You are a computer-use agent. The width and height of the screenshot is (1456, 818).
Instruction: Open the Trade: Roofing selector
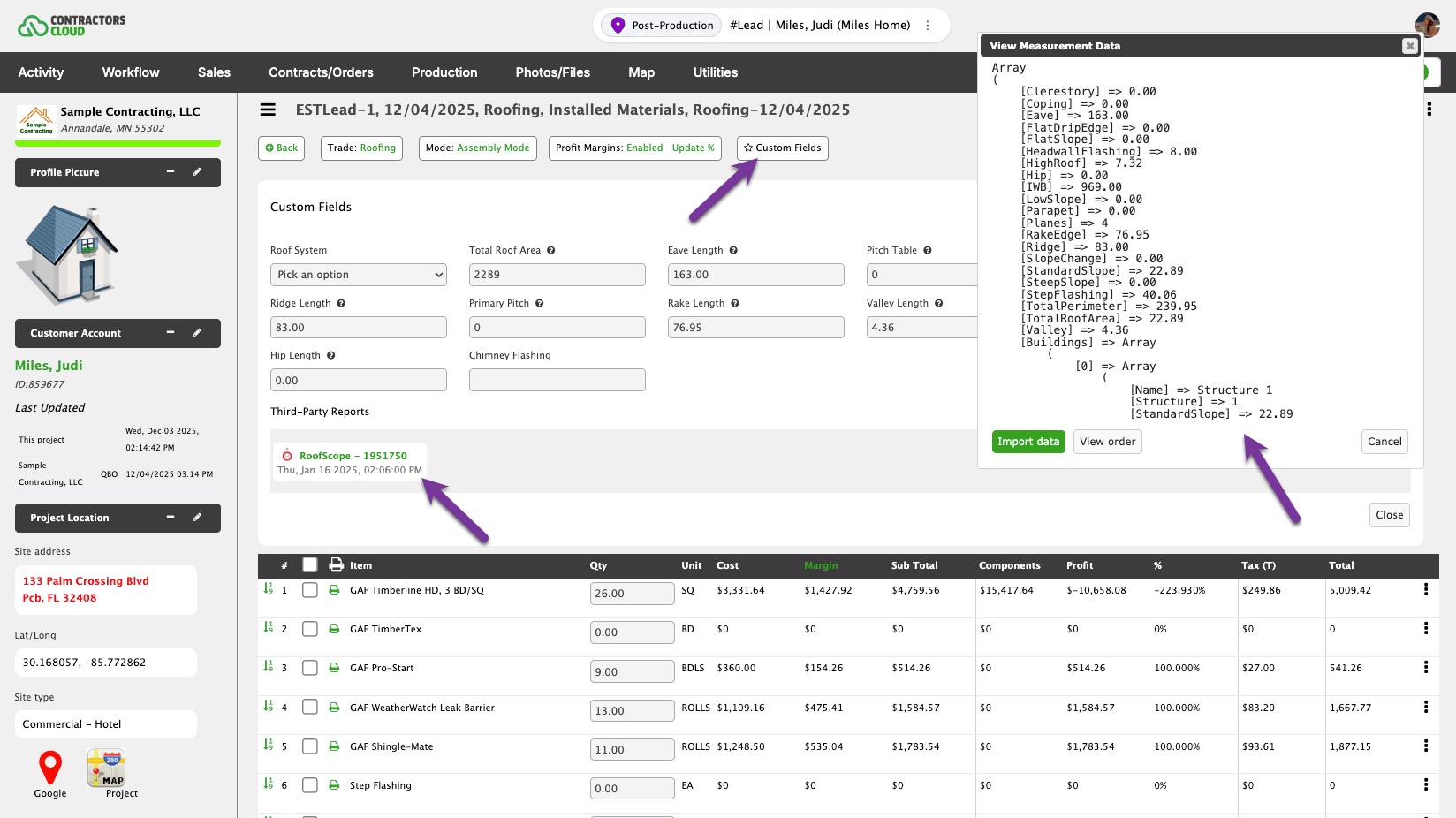(361, 148)
